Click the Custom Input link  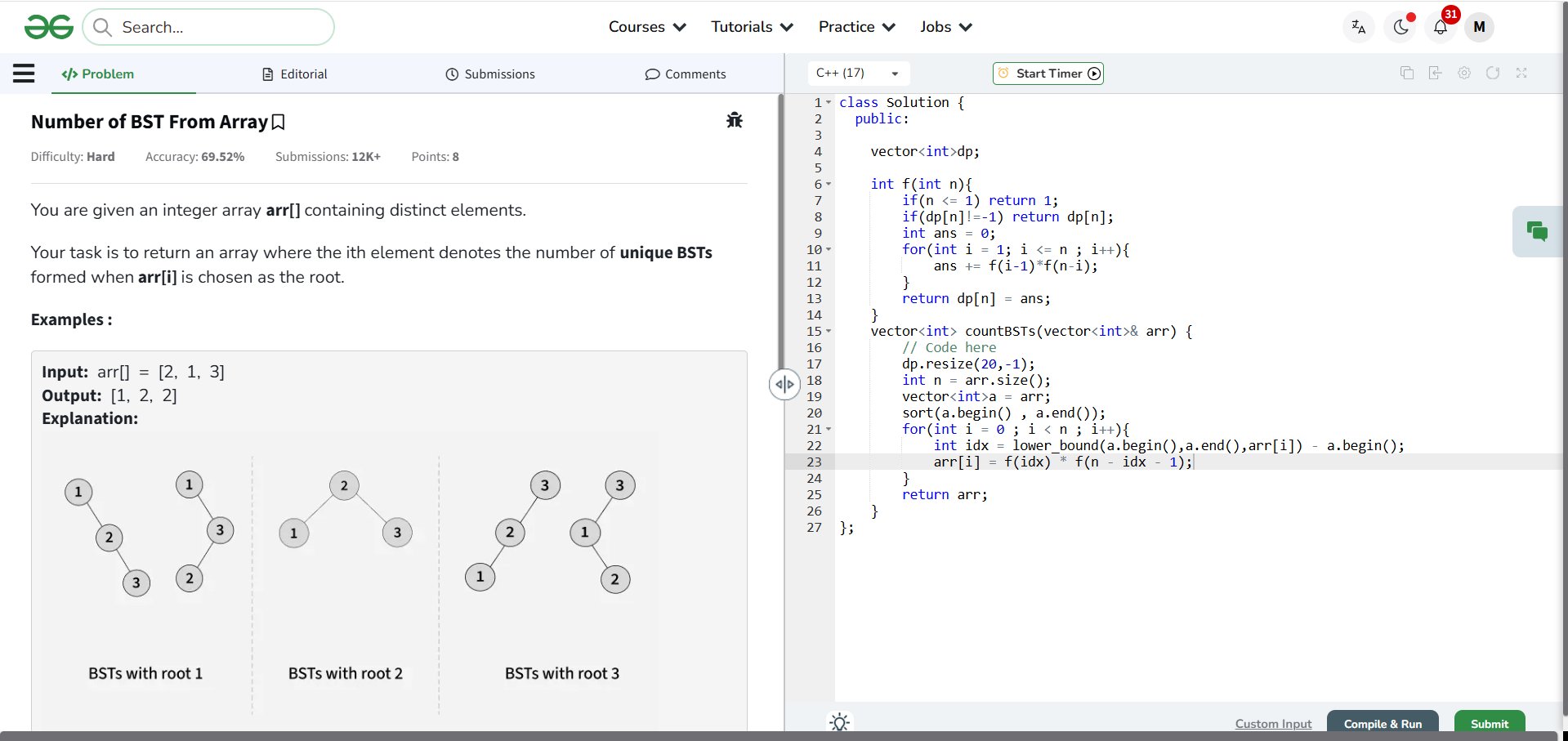1273,724
